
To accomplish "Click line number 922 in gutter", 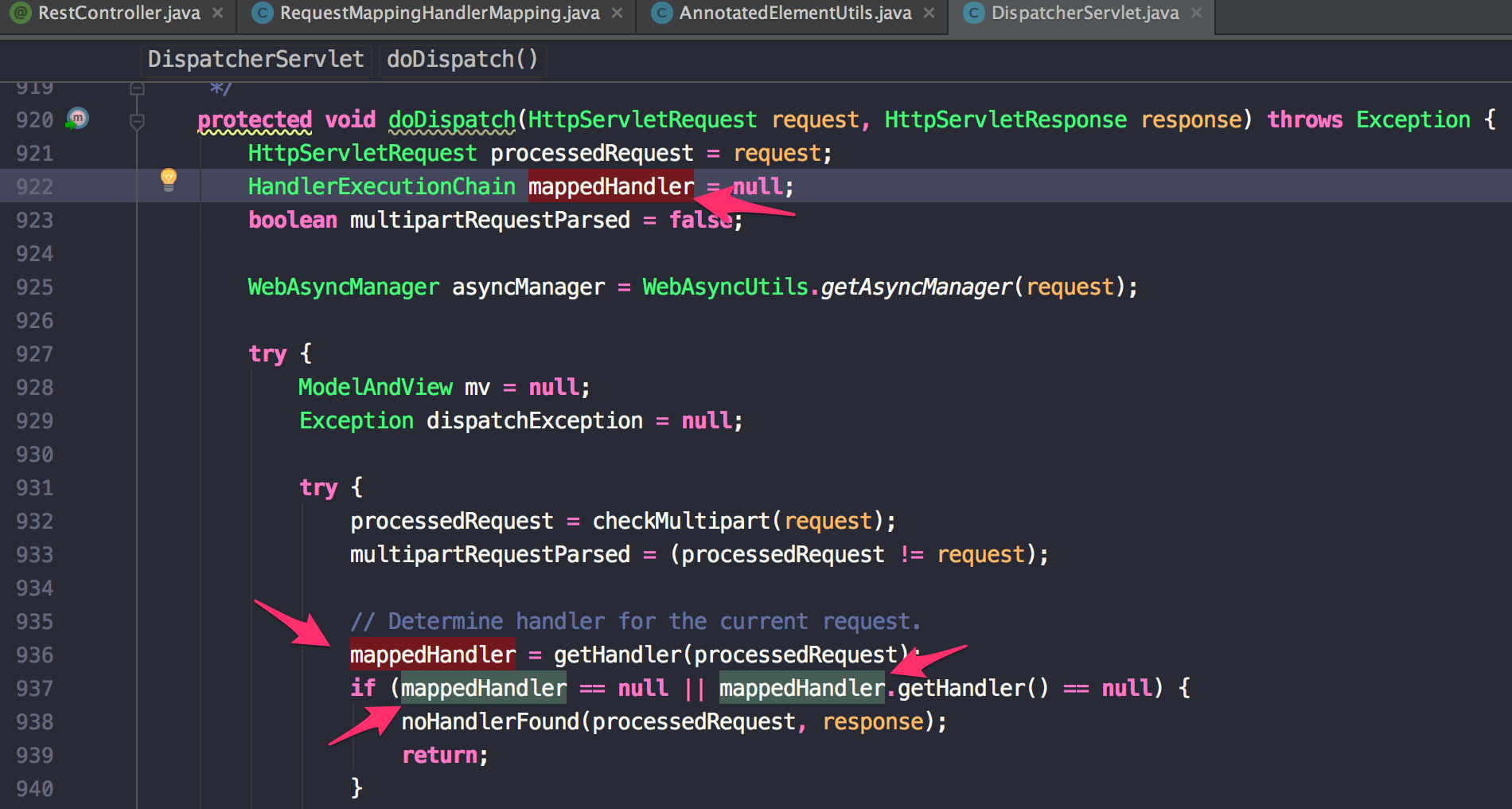I will [35, 186].
